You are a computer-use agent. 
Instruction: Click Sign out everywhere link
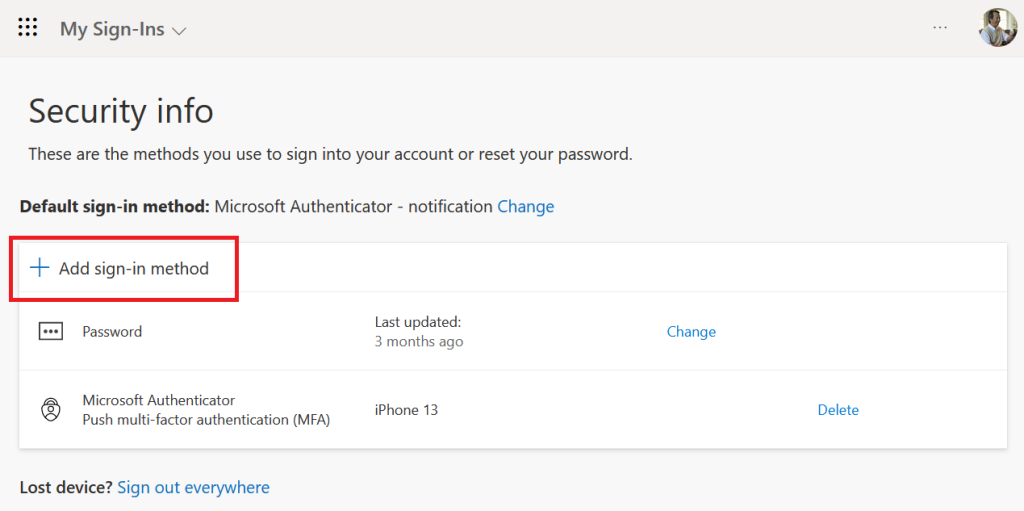[193, 488]
